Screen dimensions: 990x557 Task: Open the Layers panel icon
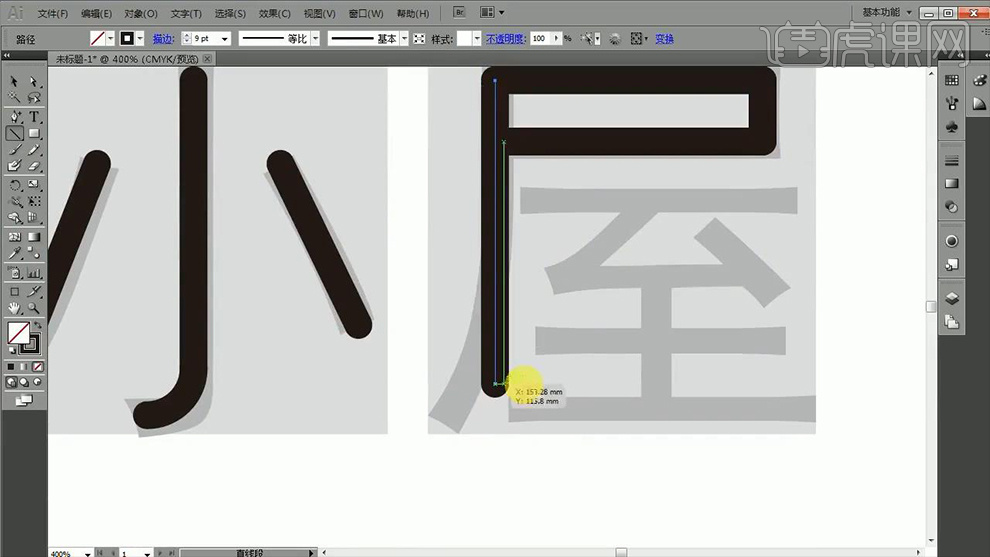(x=951, y=298)
